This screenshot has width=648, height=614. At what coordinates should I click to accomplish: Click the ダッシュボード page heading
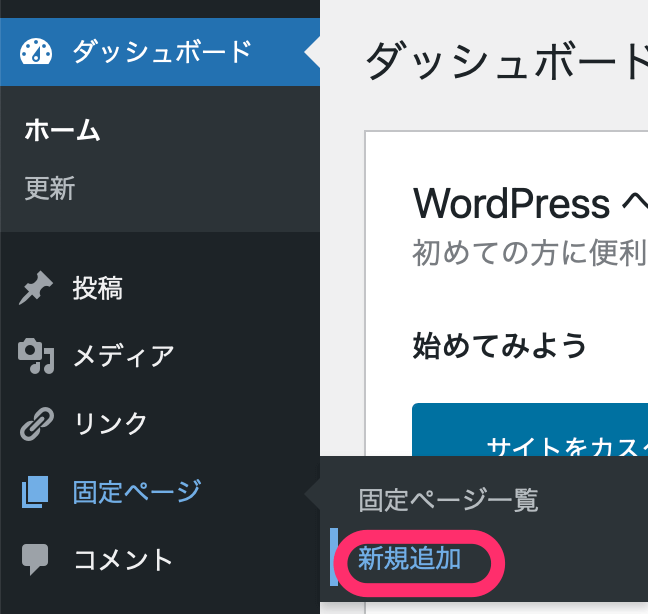point(507,61)
